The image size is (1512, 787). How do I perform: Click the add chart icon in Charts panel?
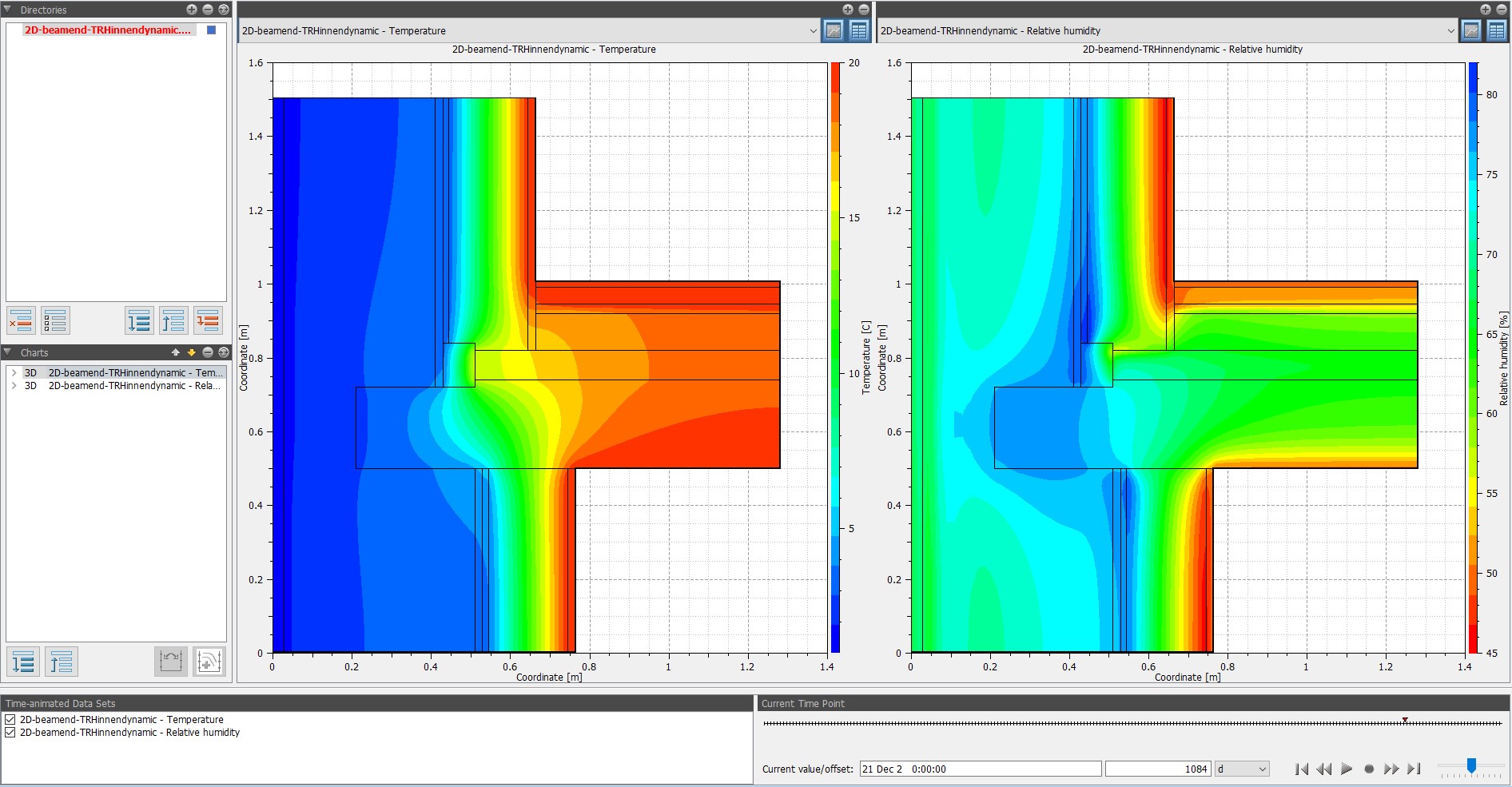[209, 661]
